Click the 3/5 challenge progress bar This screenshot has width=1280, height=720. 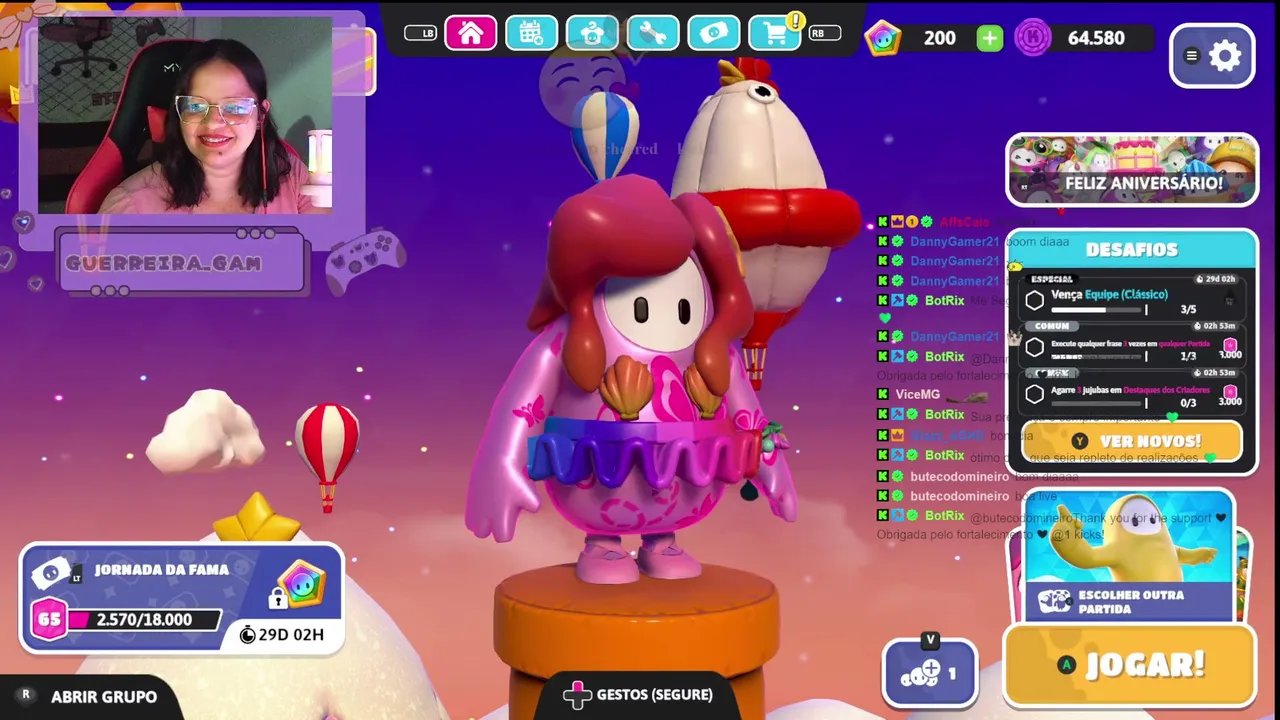pyautogui.click(x=1099, y=310)
